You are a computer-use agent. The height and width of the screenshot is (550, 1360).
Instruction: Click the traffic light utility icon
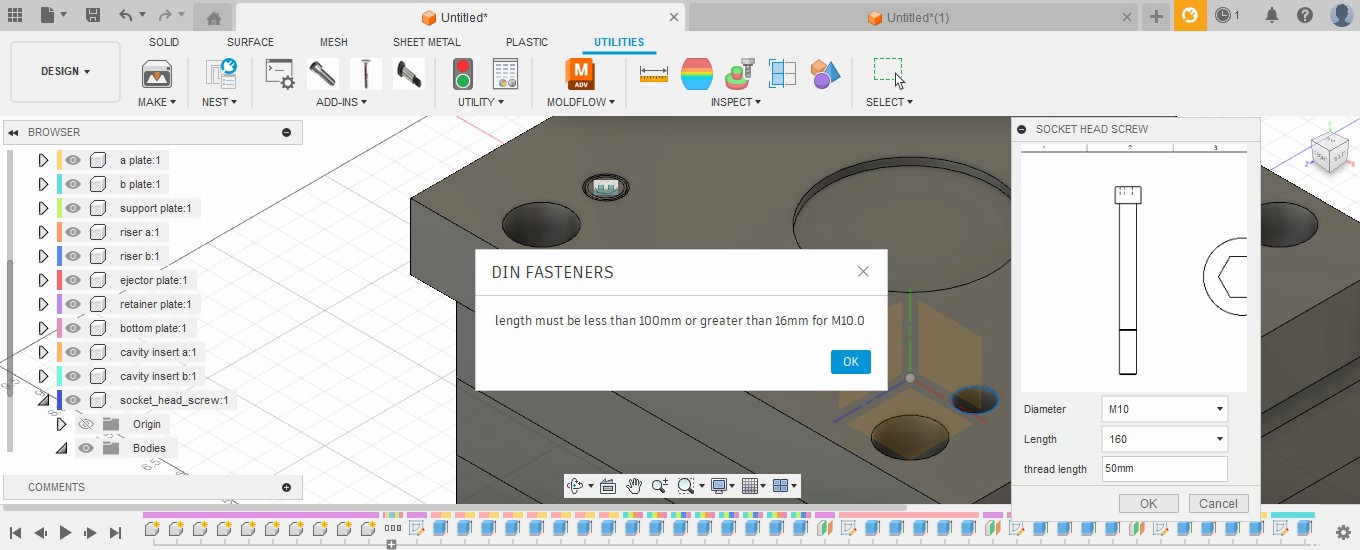[x=462, y=74]
